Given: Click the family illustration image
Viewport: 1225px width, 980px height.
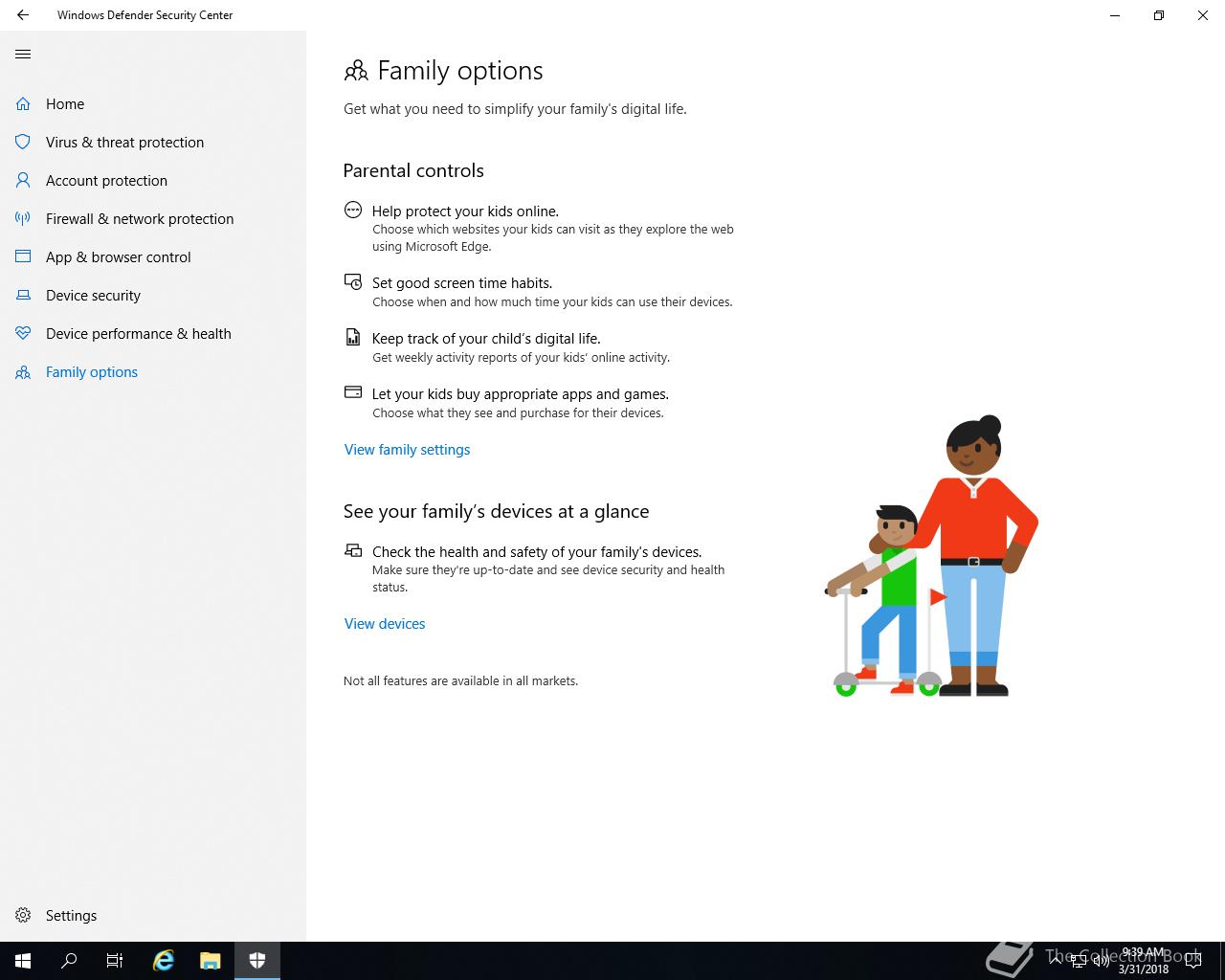Looking at the screenshot, I should [931, 556].
